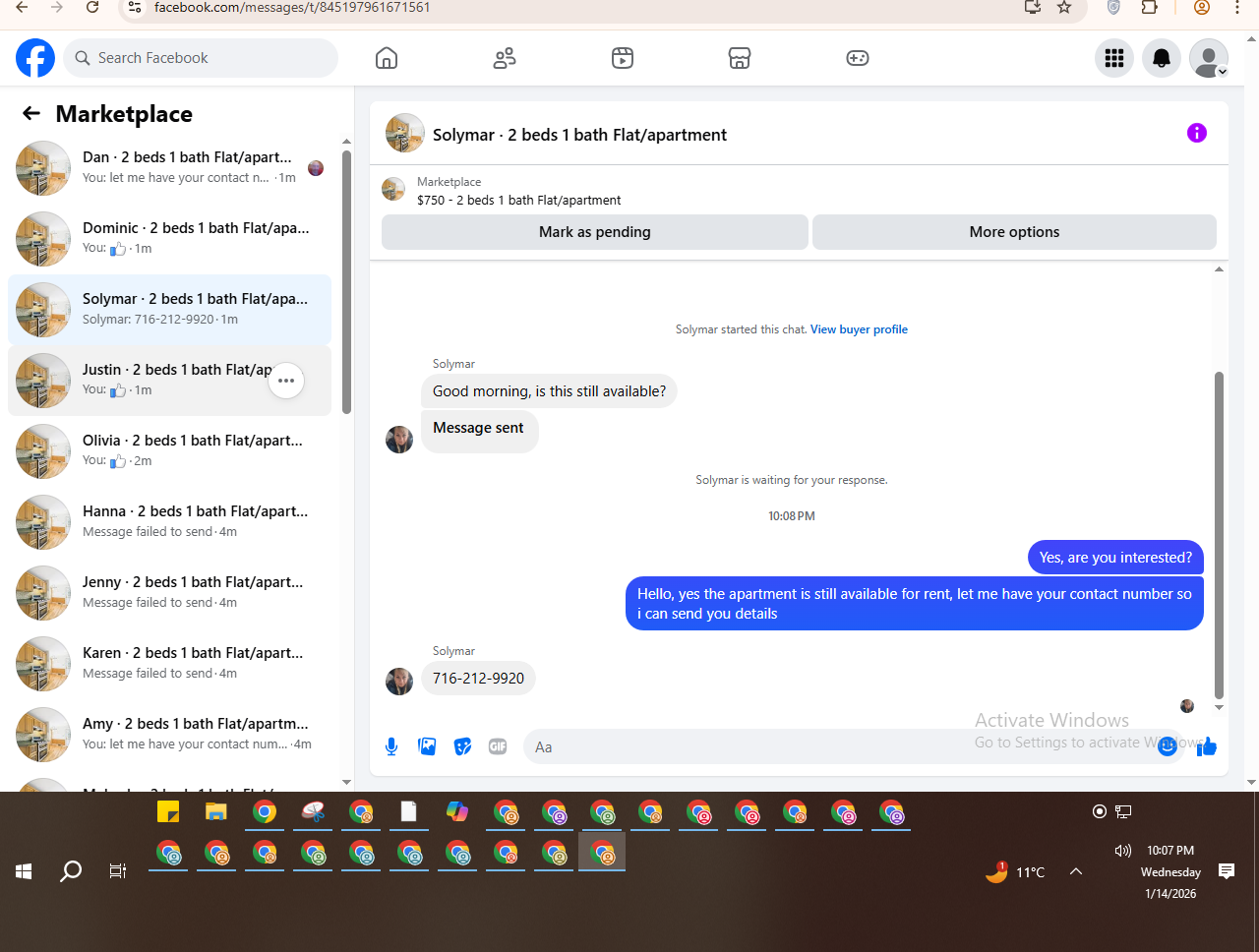Click Olivia's listing thumbnail
The image size is (1259, 952).
click(43, 451)
